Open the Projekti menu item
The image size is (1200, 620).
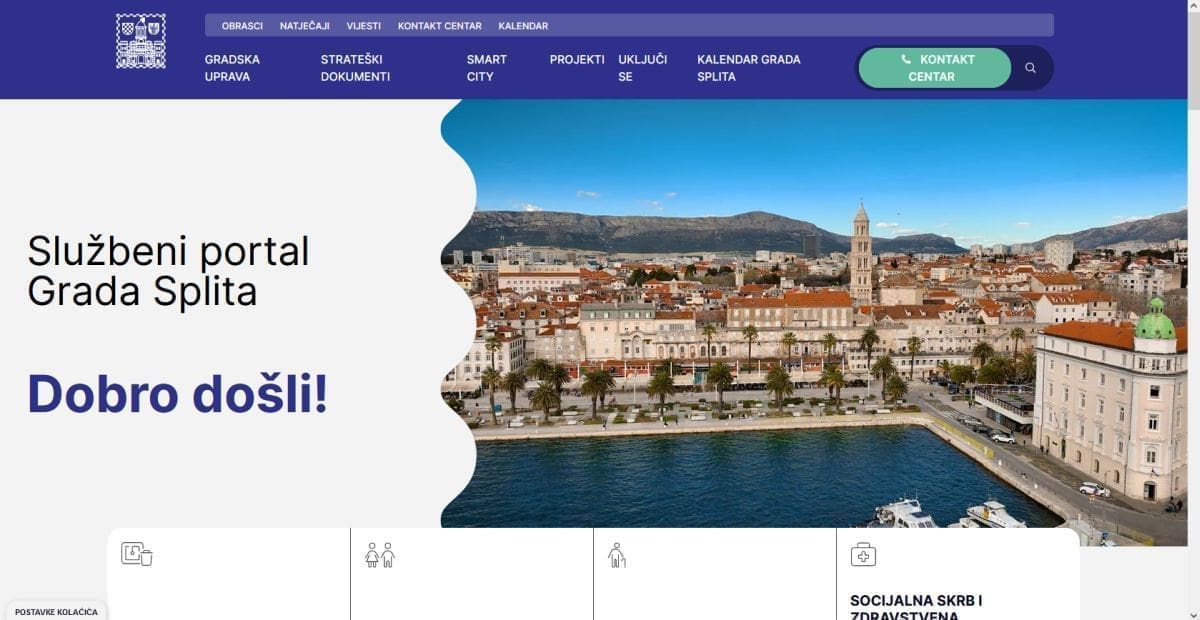[x=576, y=60]
